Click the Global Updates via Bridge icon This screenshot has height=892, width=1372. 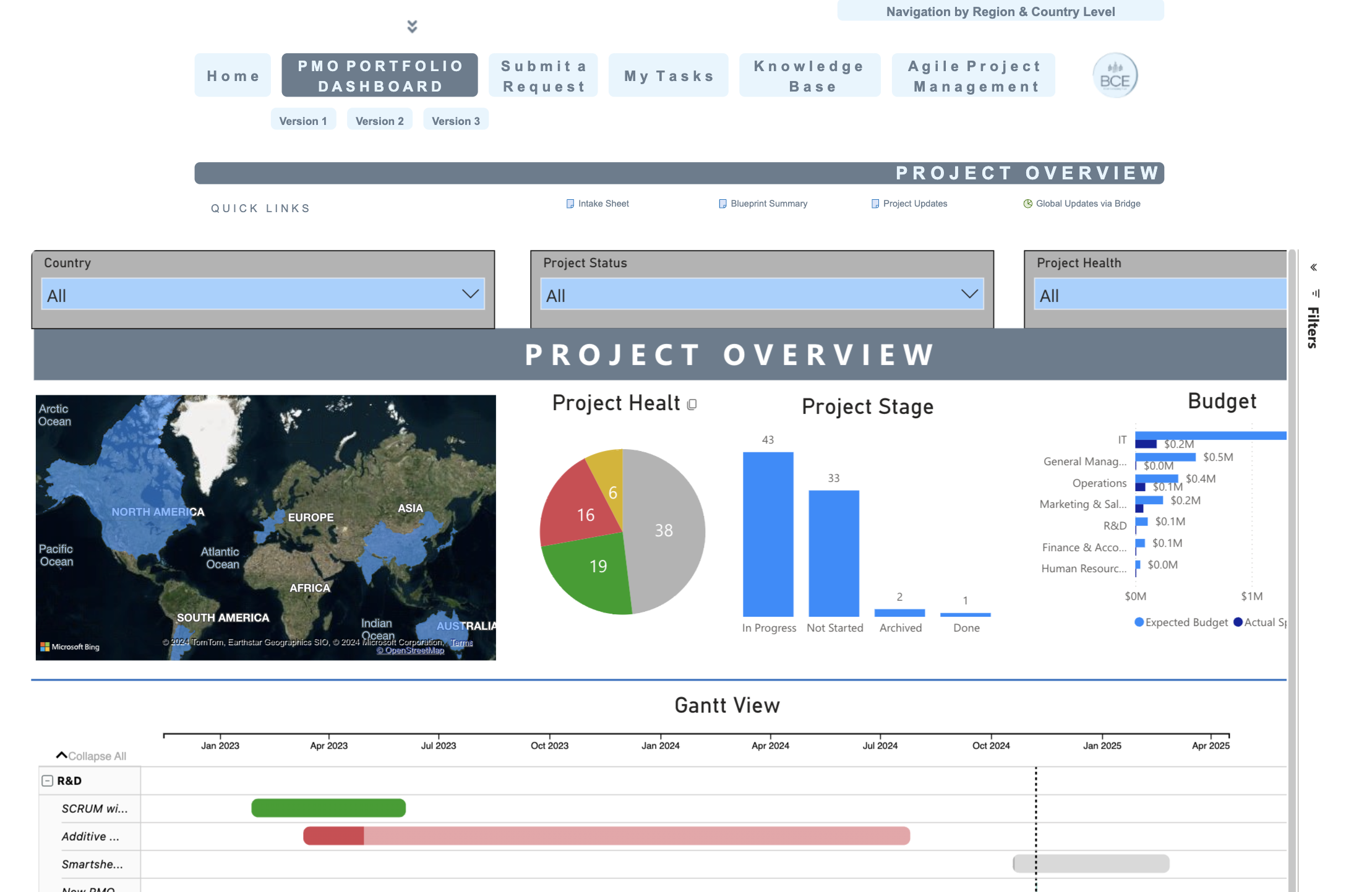click(1027, 204)
